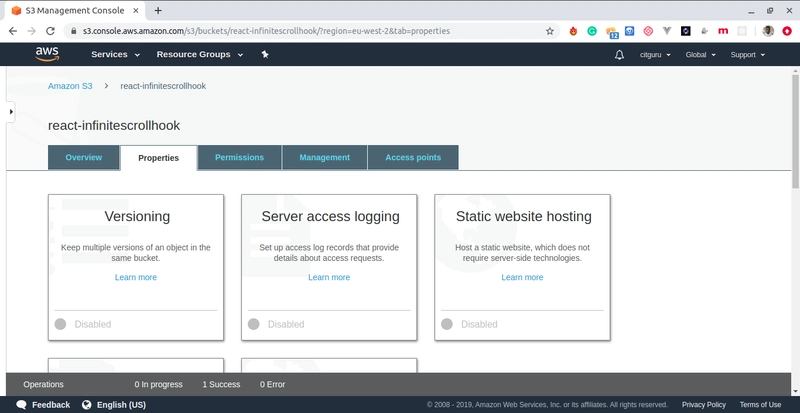Click the pink circular extension icon
This screenshot has width=800, height=413.
coord(648,31)
